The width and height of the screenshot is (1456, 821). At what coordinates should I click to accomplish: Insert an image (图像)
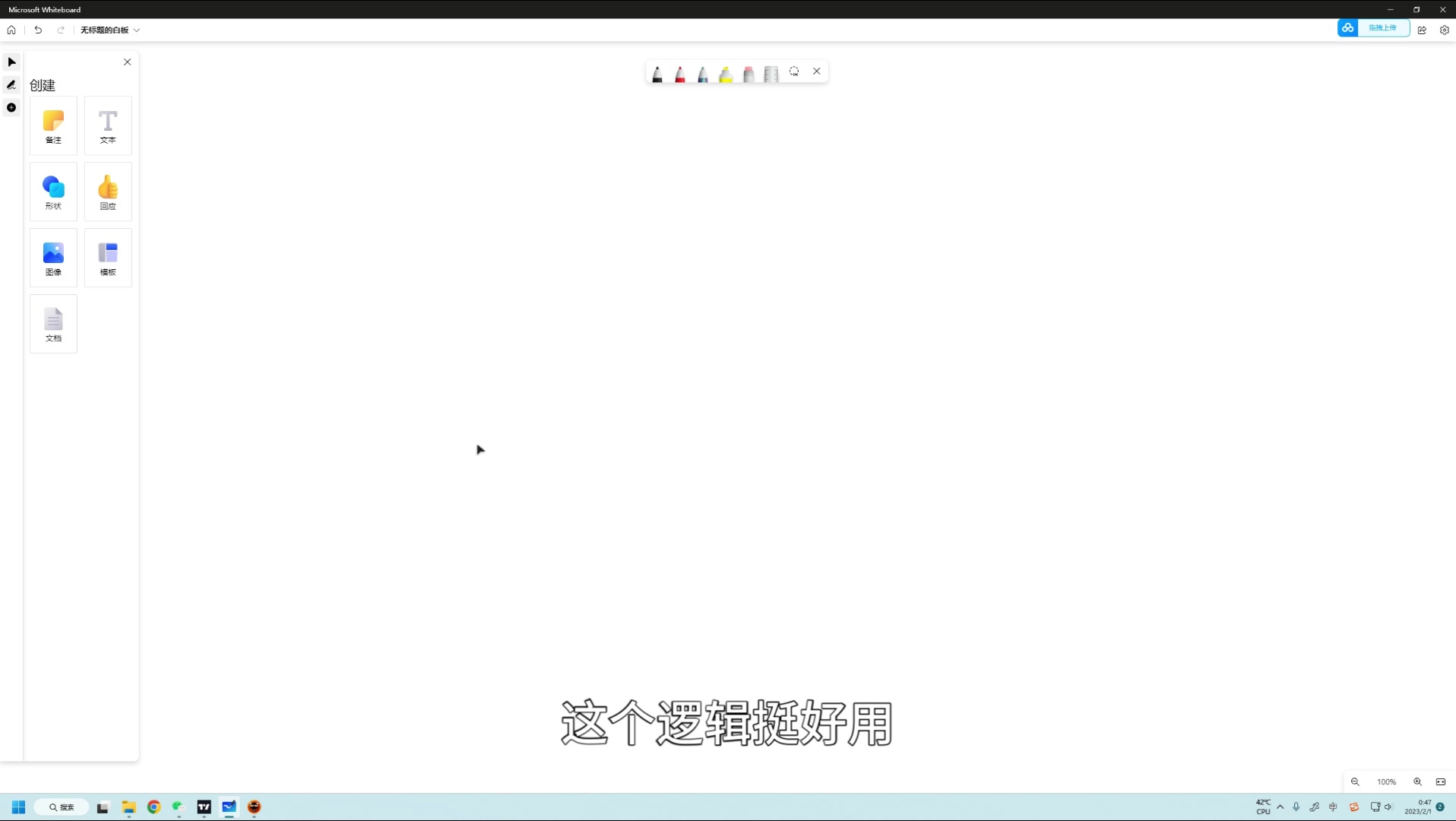pyautogui.click(x=53, y=258)
